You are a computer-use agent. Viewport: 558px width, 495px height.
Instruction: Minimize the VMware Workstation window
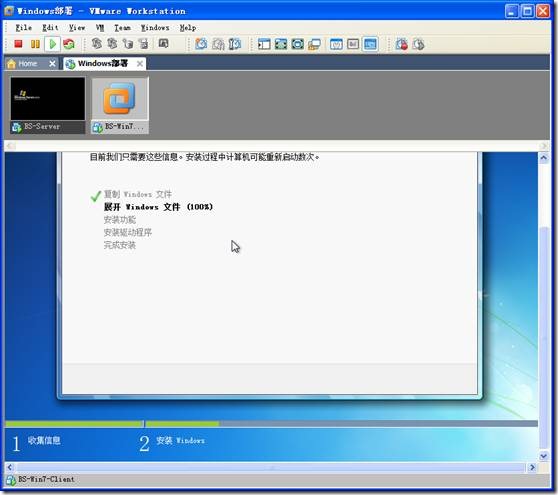512,11
